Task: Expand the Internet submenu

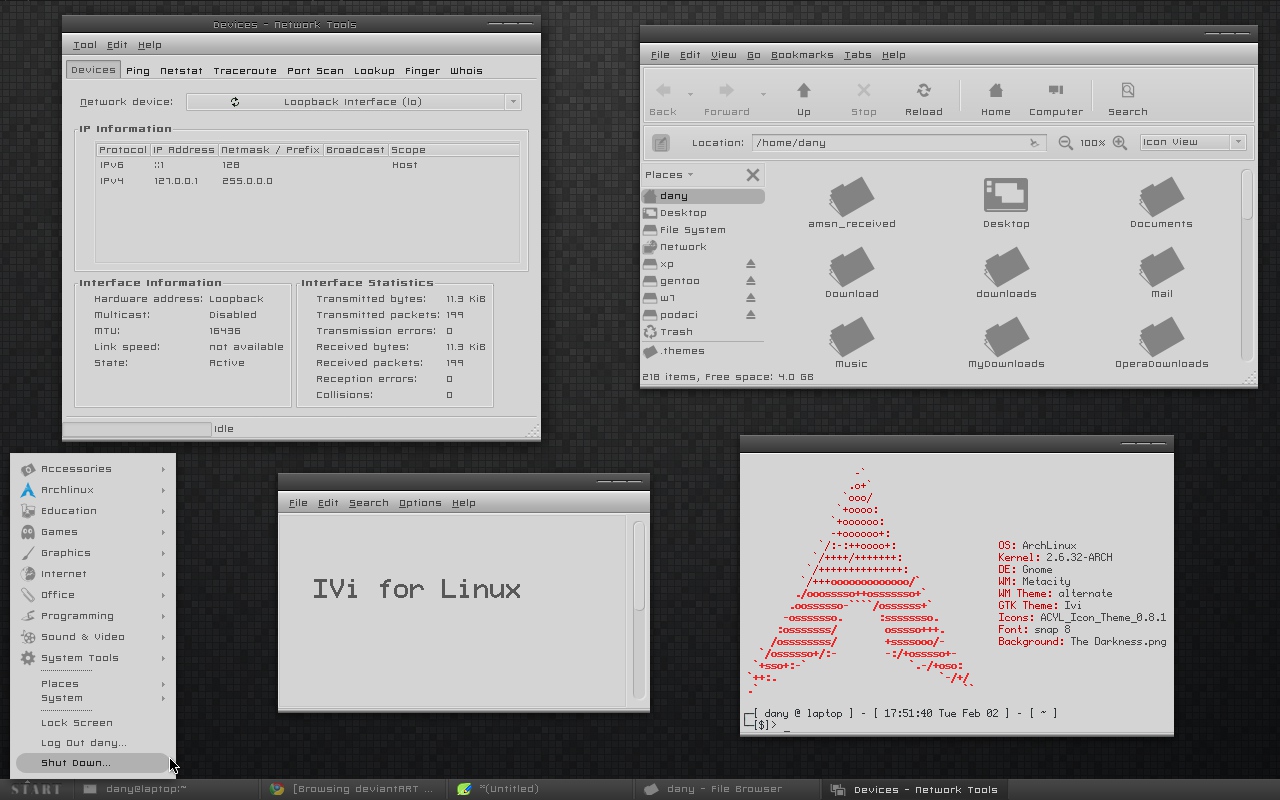Action: tap(93, 574)
